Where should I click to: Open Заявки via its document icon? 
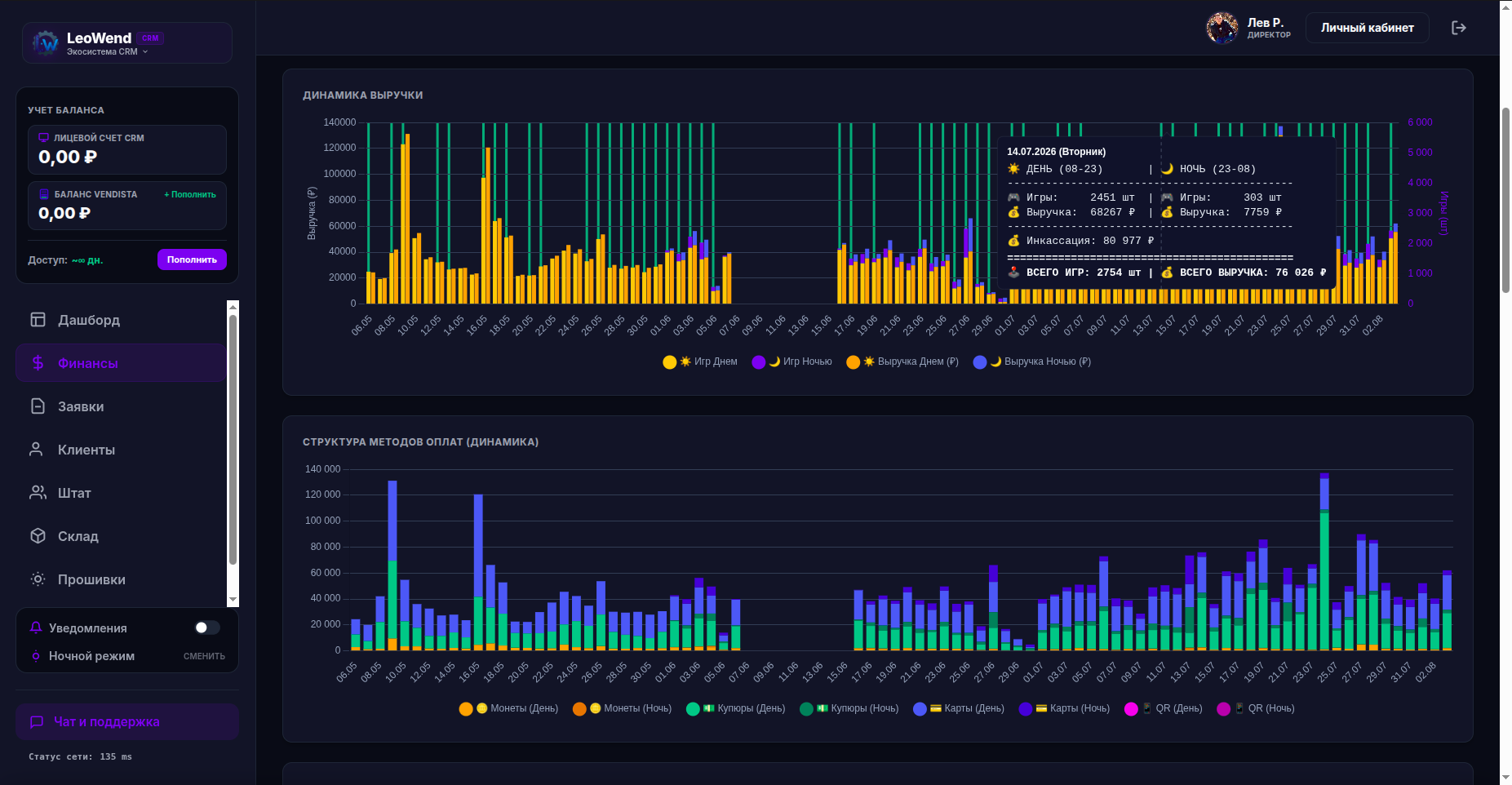pos(38,406)
